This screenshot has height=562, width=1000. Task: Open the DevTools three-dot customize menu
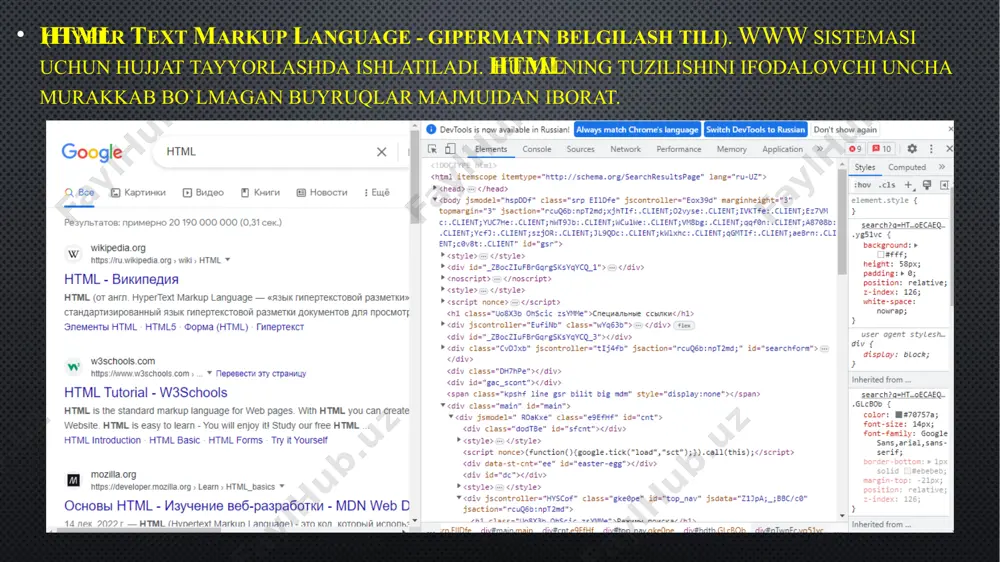tap(931, 149)
